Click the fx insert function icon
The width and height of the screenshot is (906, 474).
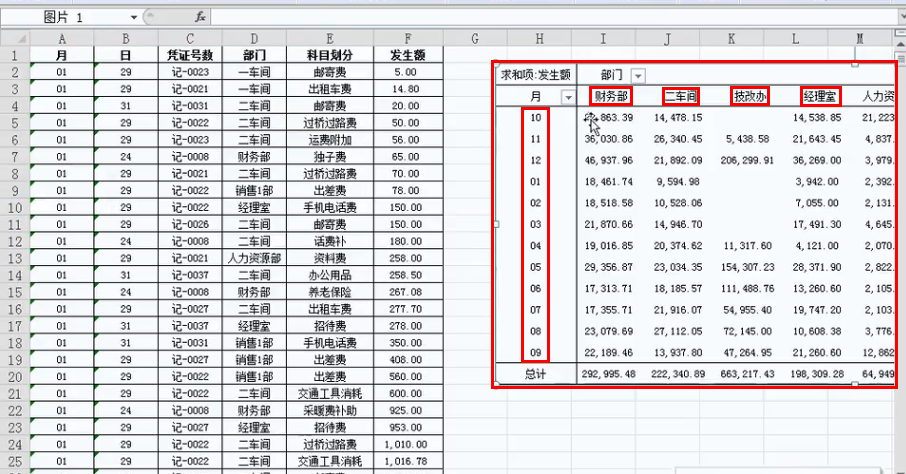(200, 17)
